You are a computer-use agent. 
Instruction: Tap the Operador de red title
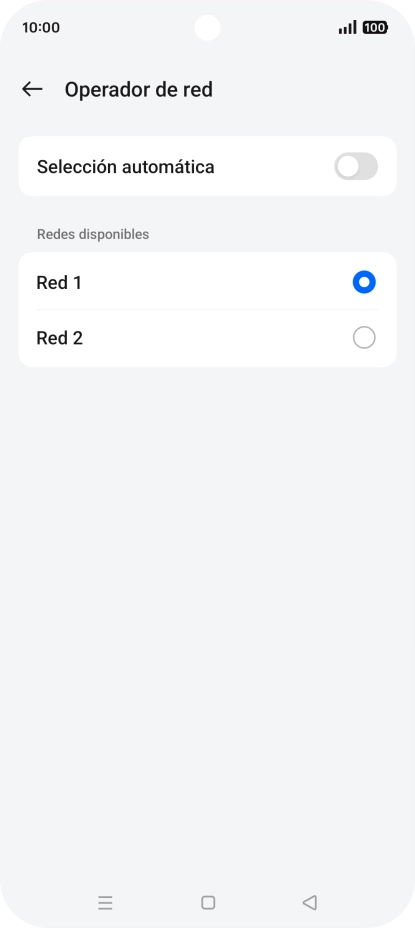tap(139, 90)
